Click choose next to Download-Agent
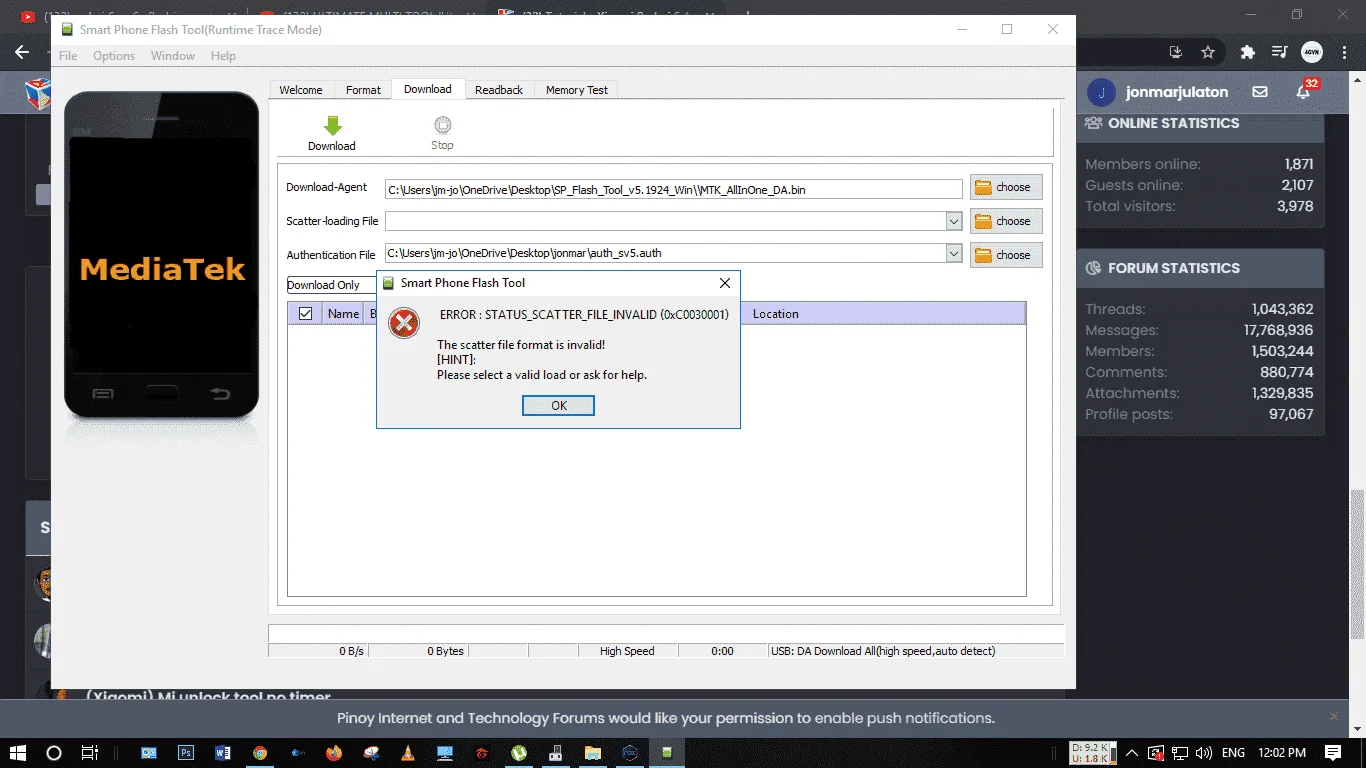The width and height of the screenshot is (1366, 768). [1006, 187]
